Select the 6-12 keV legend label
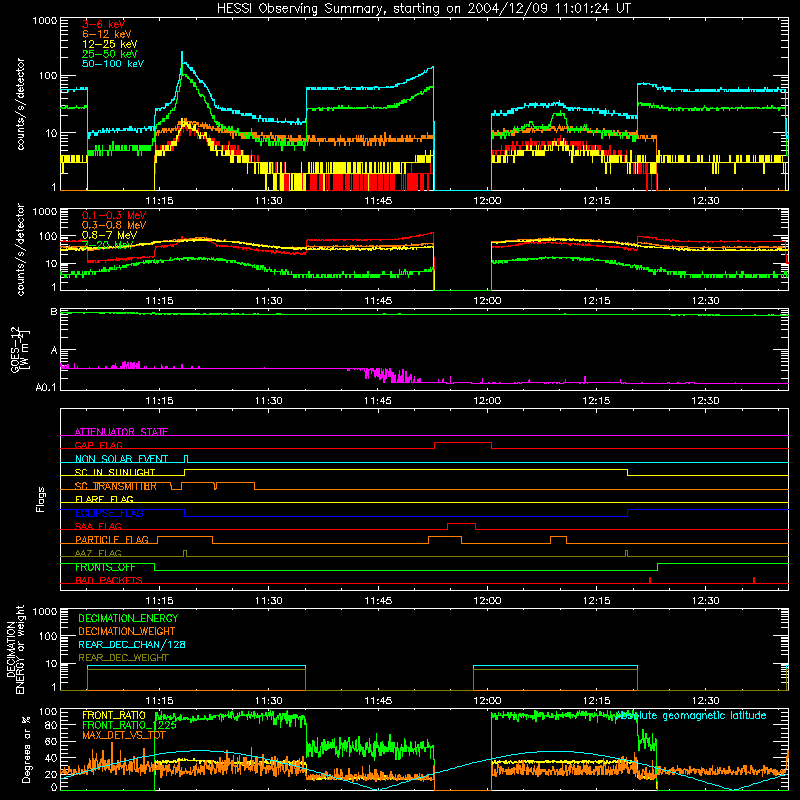This screenshot has height=800, width=800. [x=107, y=34]
